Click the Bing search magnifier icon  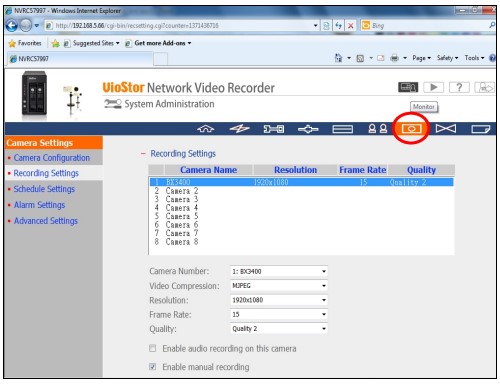(492, 25)
